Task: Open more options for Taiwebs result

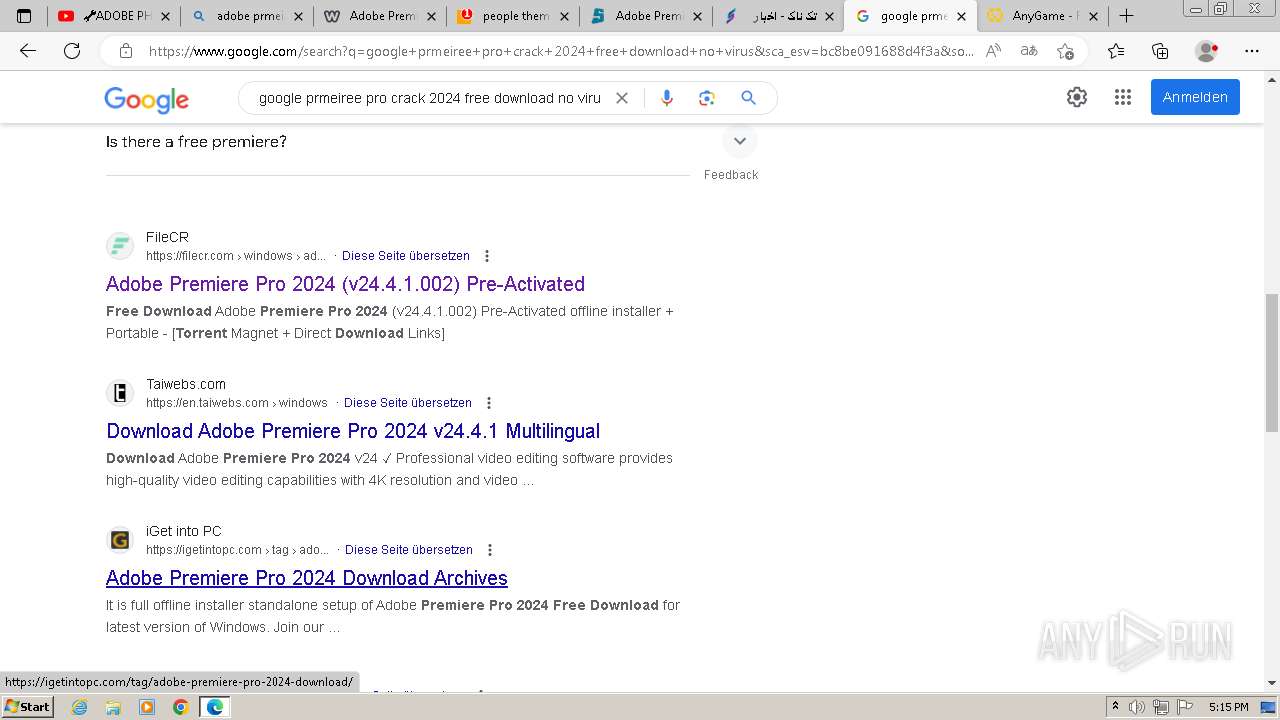Action: pyautogui.click(x=489, y=403)
